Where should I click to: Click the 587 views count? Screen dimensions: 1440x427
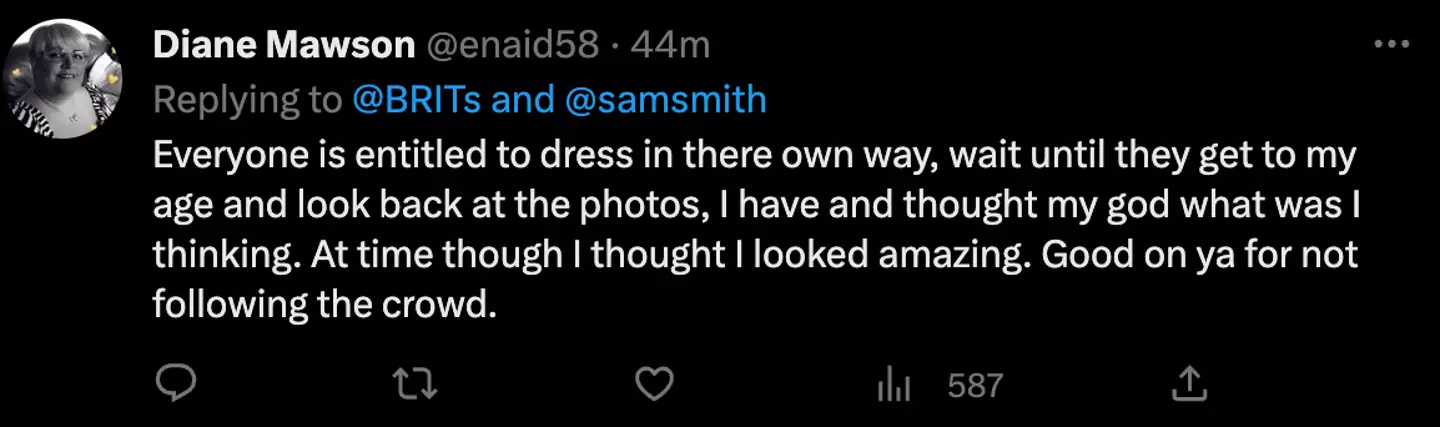coord(974,385)
